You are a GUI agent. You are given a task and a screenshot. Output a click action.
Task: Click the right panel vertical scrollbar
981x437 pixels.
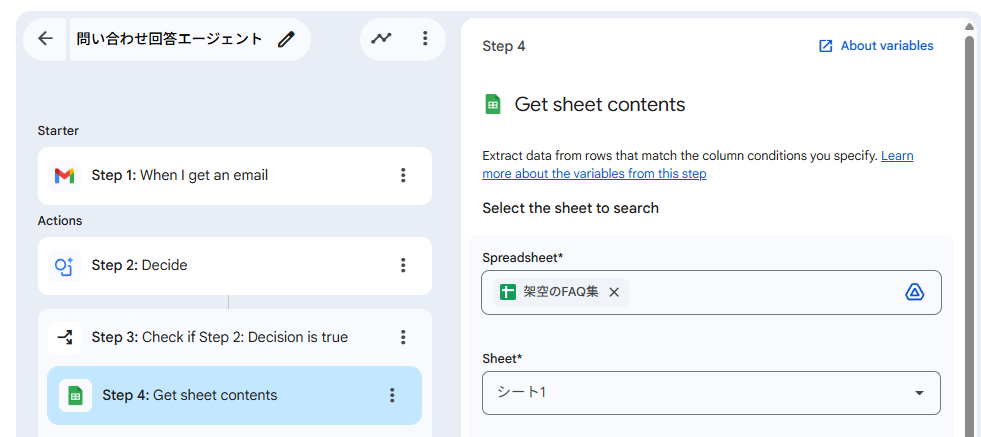(968, 200)
